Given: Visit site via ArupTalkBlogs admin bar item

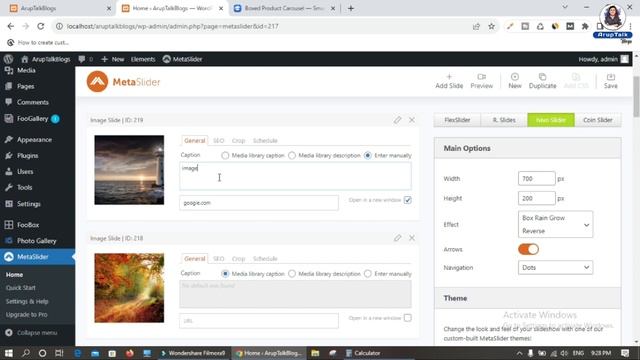Looking at the screenshot, I should 45,59.
